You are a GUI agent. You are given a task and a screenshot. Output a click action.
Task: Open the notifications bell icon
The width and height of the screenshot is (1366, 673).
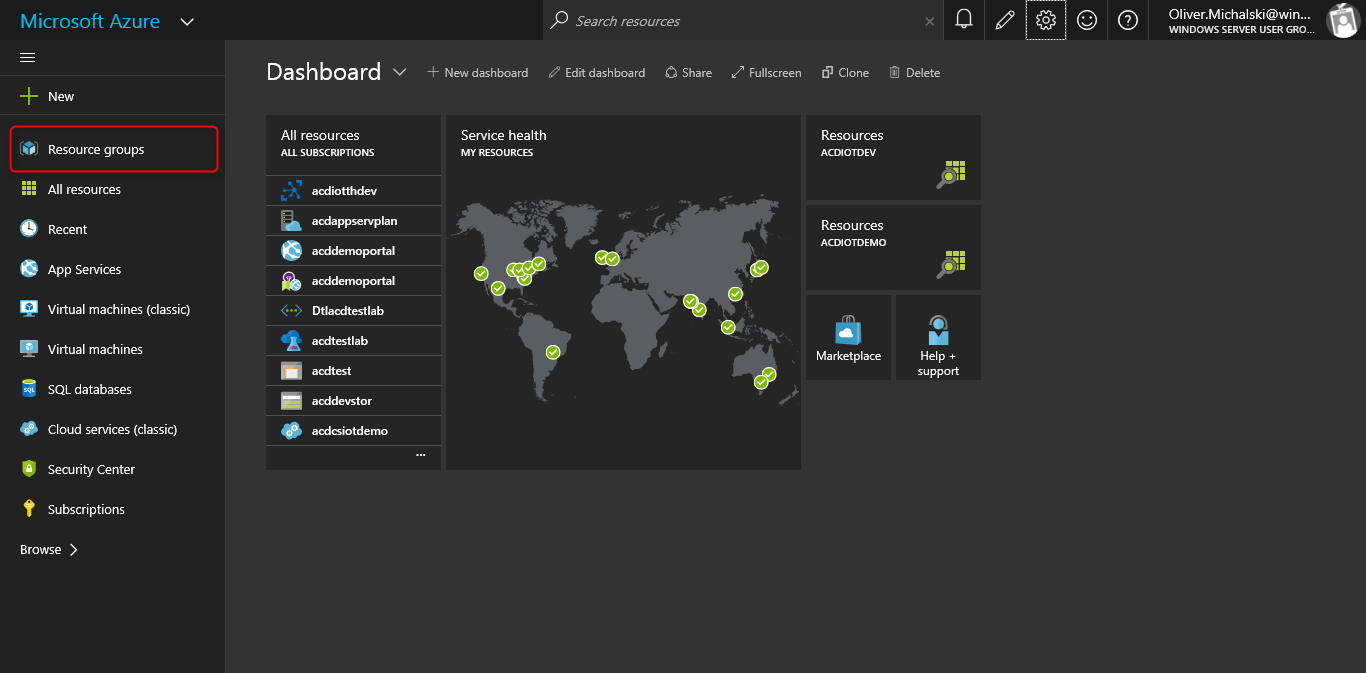click(964, 20)
